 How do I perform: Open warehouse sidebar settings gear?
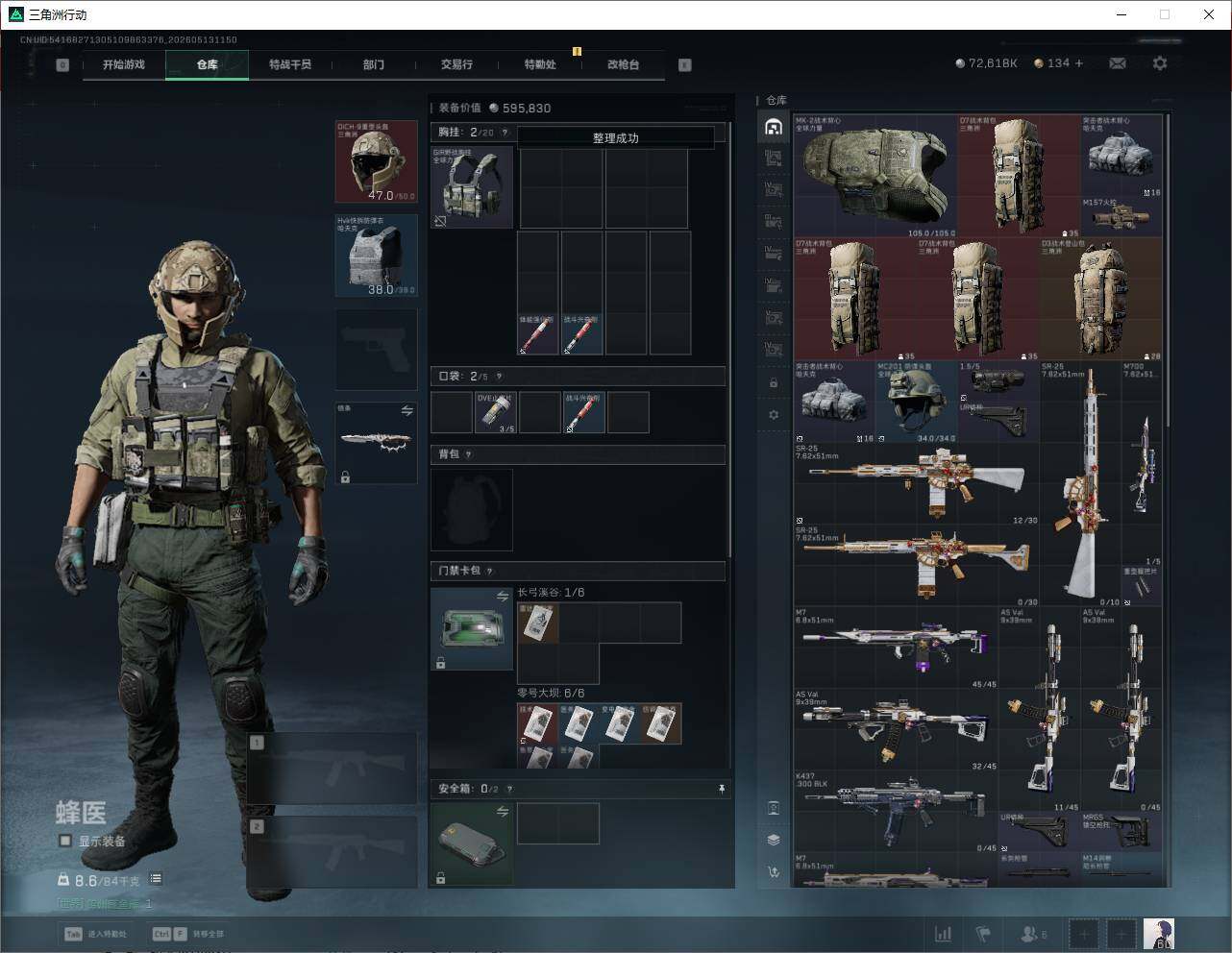tap(774, 415)
